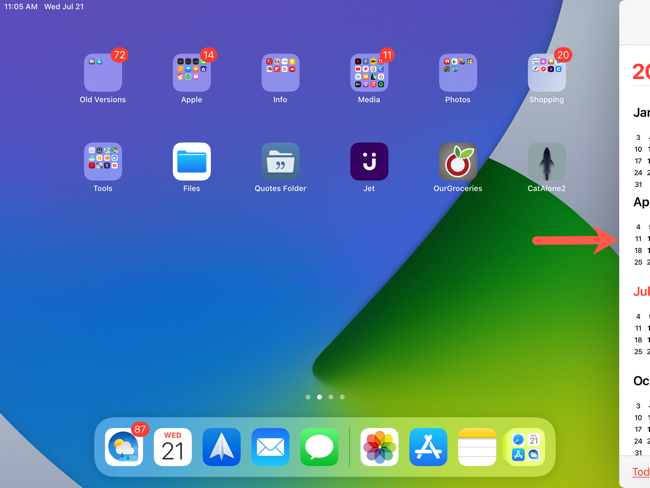Image resolution: width=650 pixels, height=488 pixels.
Task: Open the OurGroceries app
Action: coord(458,162)
